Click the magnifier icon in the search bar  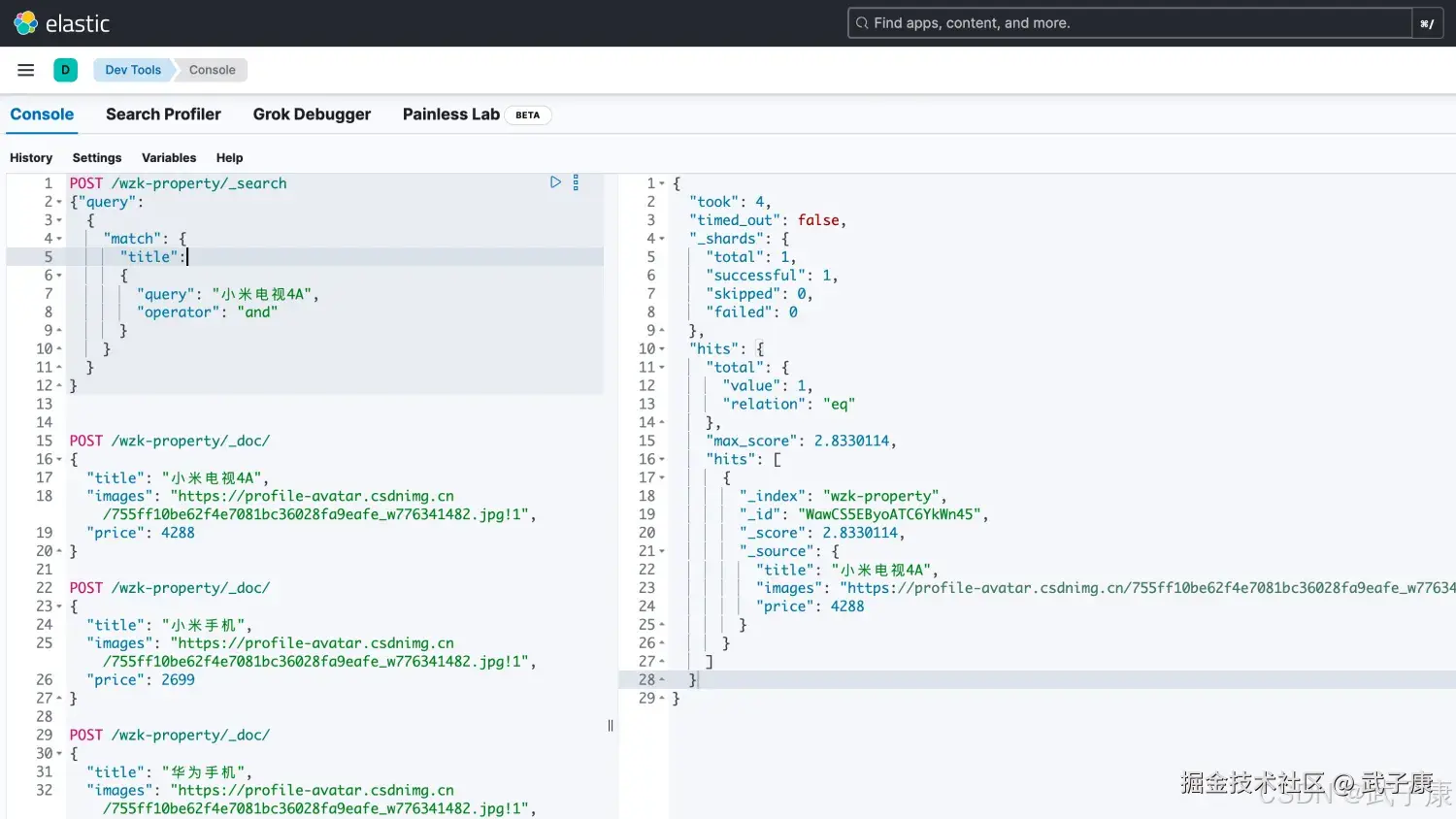tap(862, 22)
